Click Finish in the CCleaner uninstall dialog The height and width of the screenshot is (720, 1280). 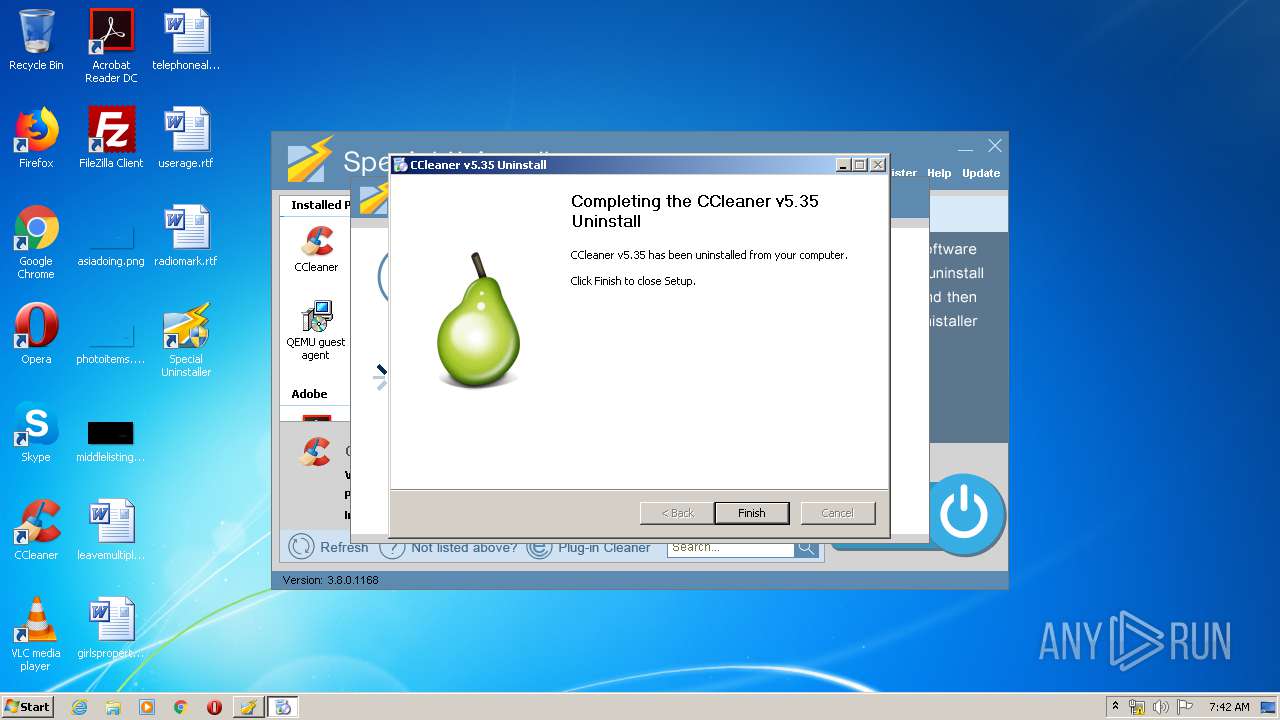pos(751,513)
